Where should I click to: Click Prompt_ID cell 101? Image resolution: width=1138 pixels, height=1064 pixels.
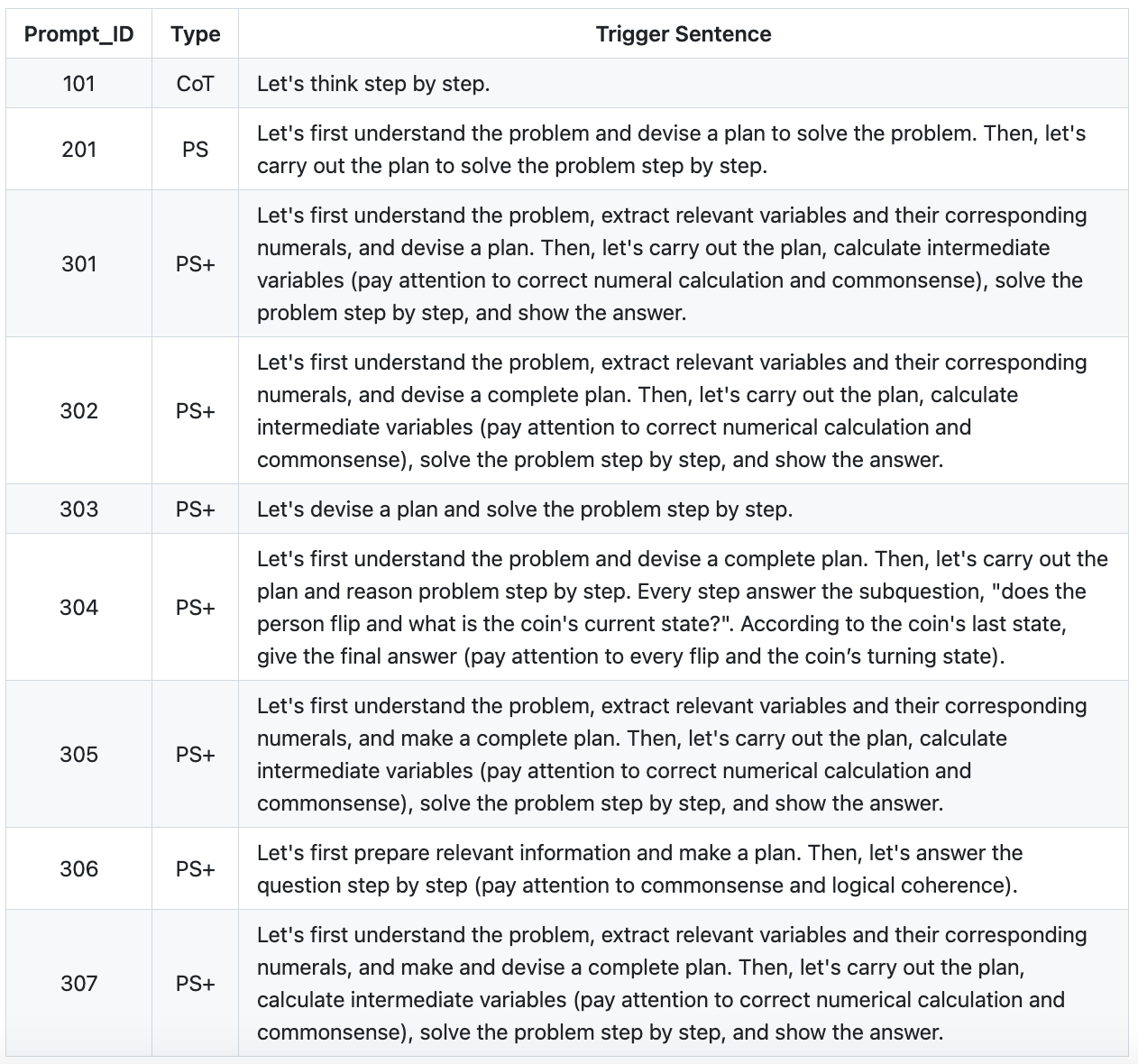78,84
